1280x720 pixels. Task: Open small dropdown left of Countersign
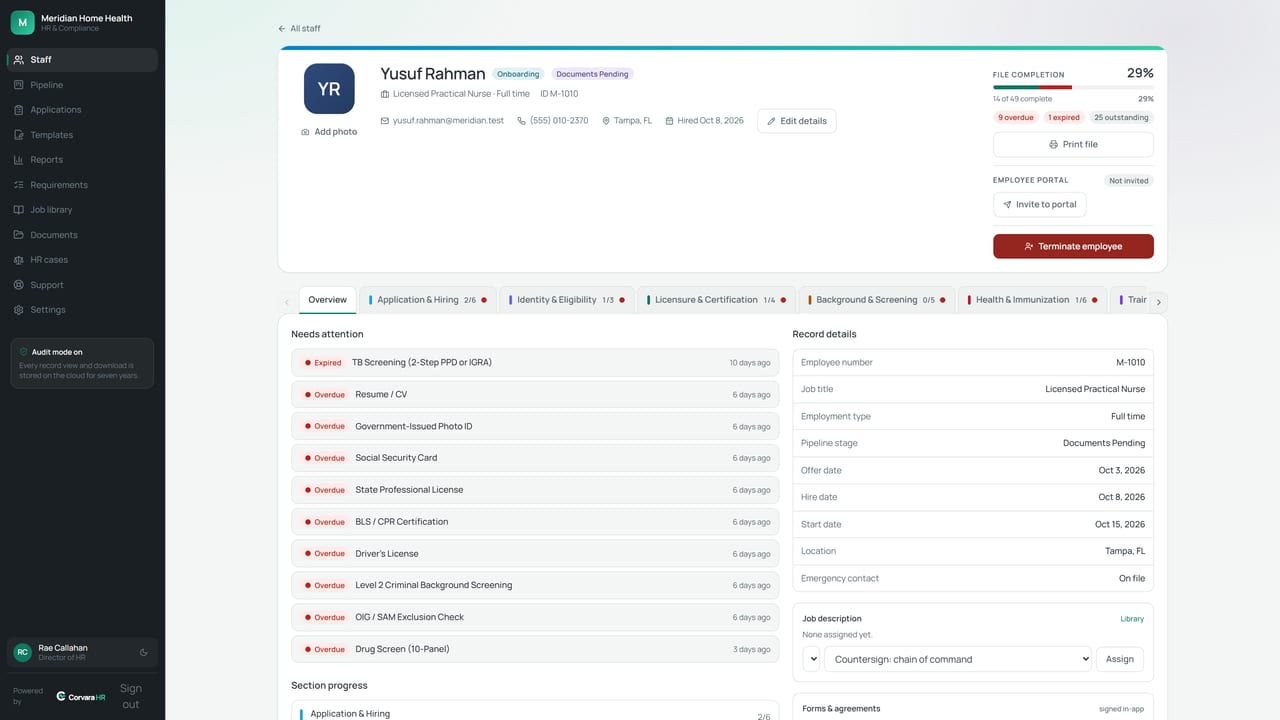point(811,659)
